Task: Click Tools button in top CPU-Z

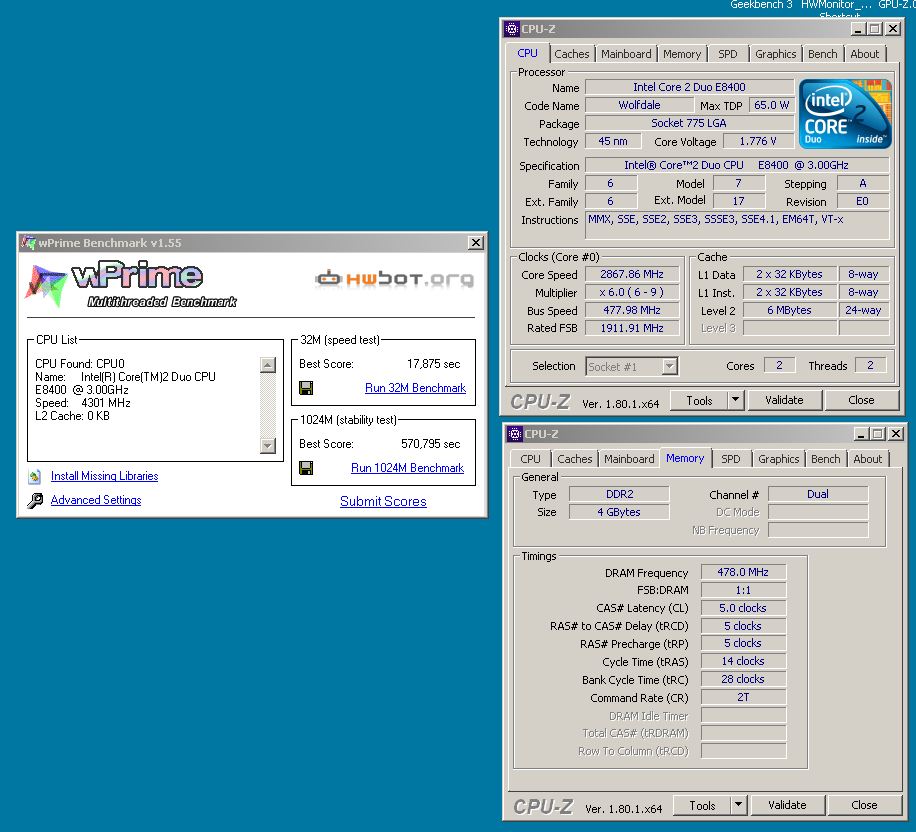Action: click(x=699, y=400)
